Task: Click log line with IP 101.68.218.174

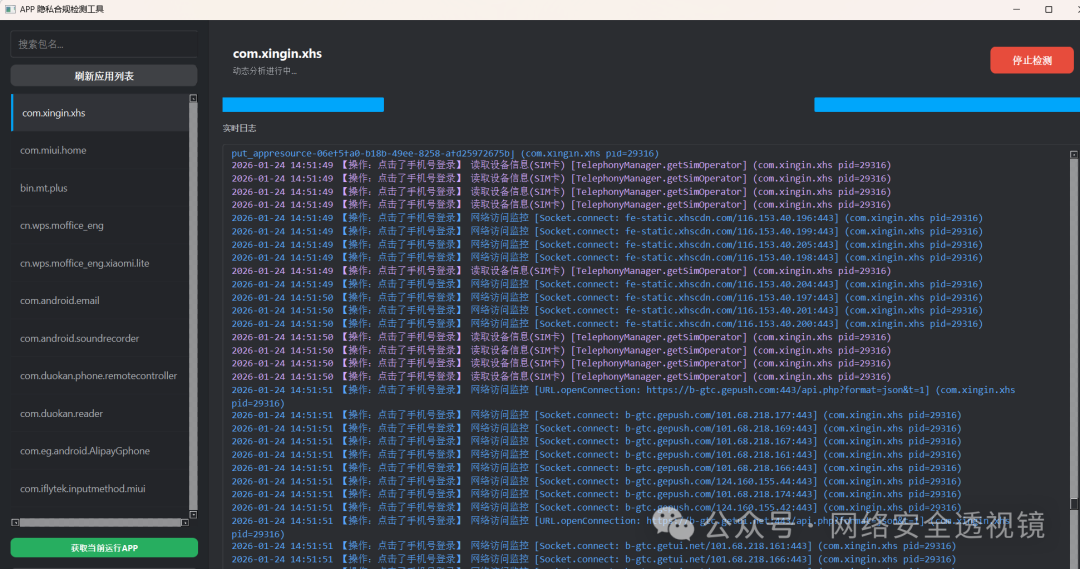Action: click(x=596, y=495)
